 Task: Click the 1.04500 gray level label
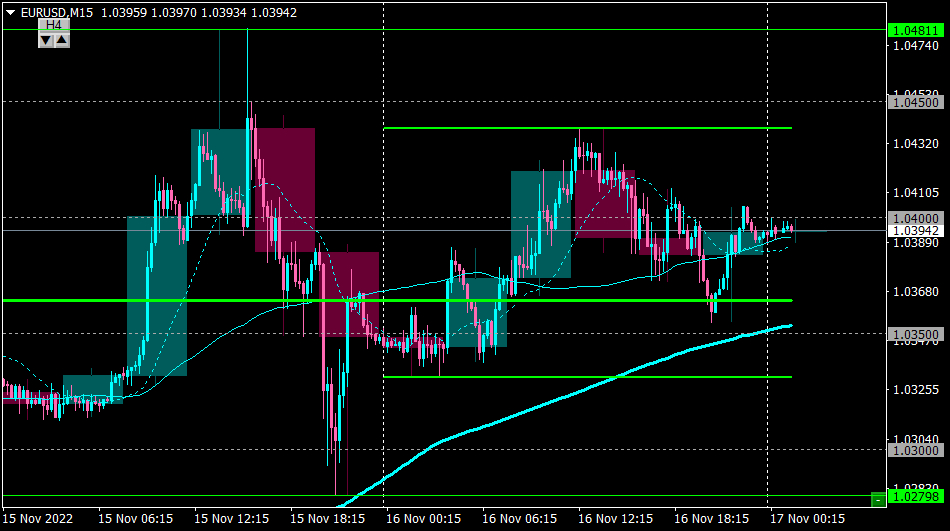(x=915, y=102)
